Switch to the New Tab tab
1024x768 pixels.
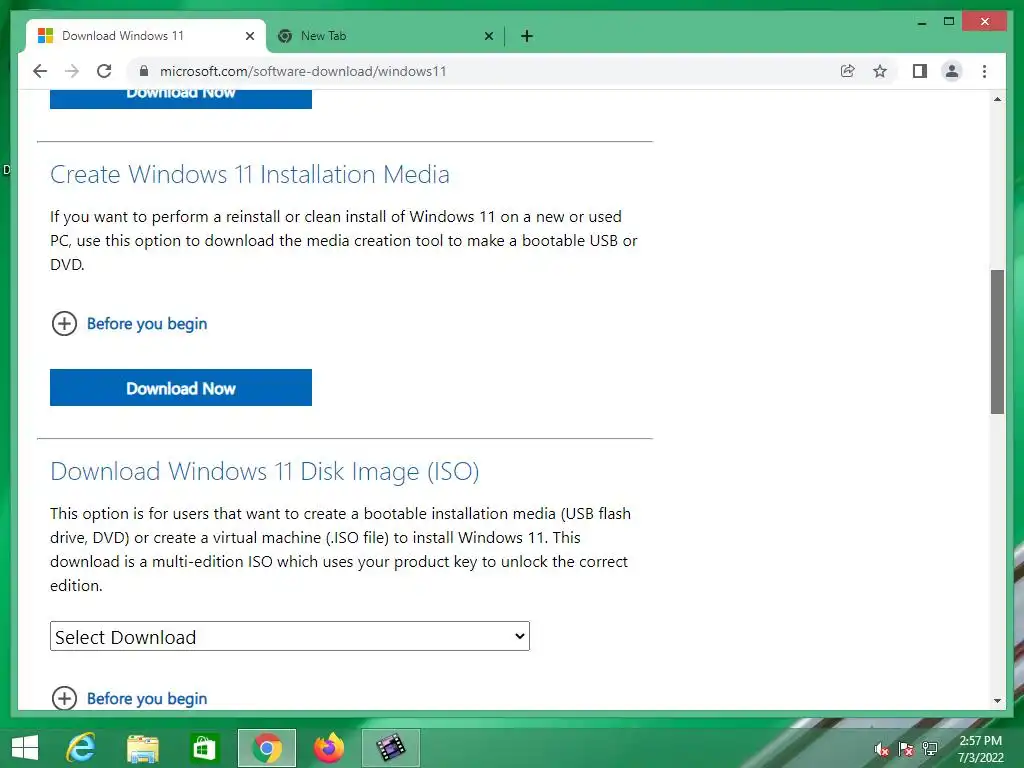[385, 36]
